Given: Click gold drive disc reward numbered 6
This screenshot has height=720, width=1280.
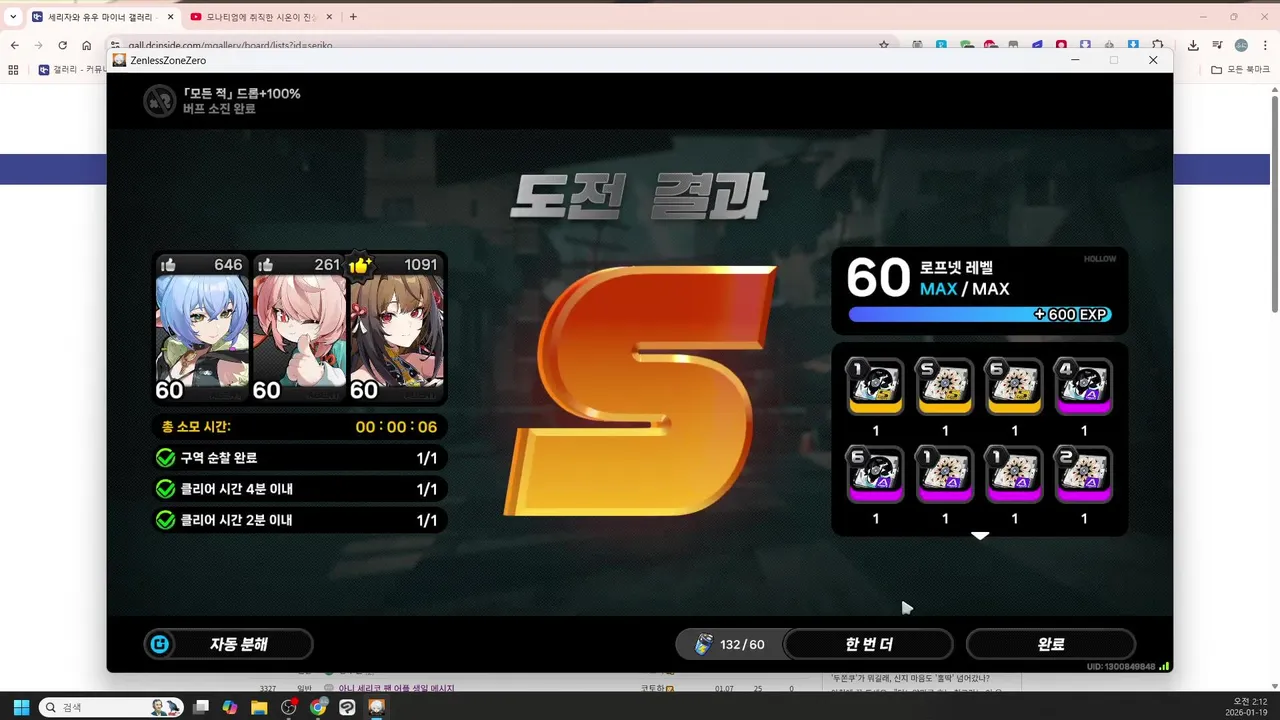Looking at the screenshot, I should tap(1014, 386).
